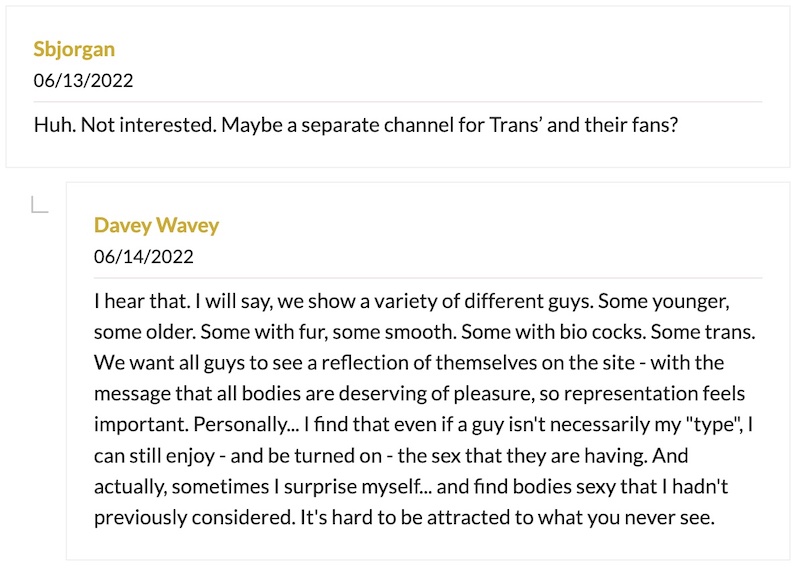
Task: Click the line beginning "some older. Some with fur"
Action: [x=424, y=332]
